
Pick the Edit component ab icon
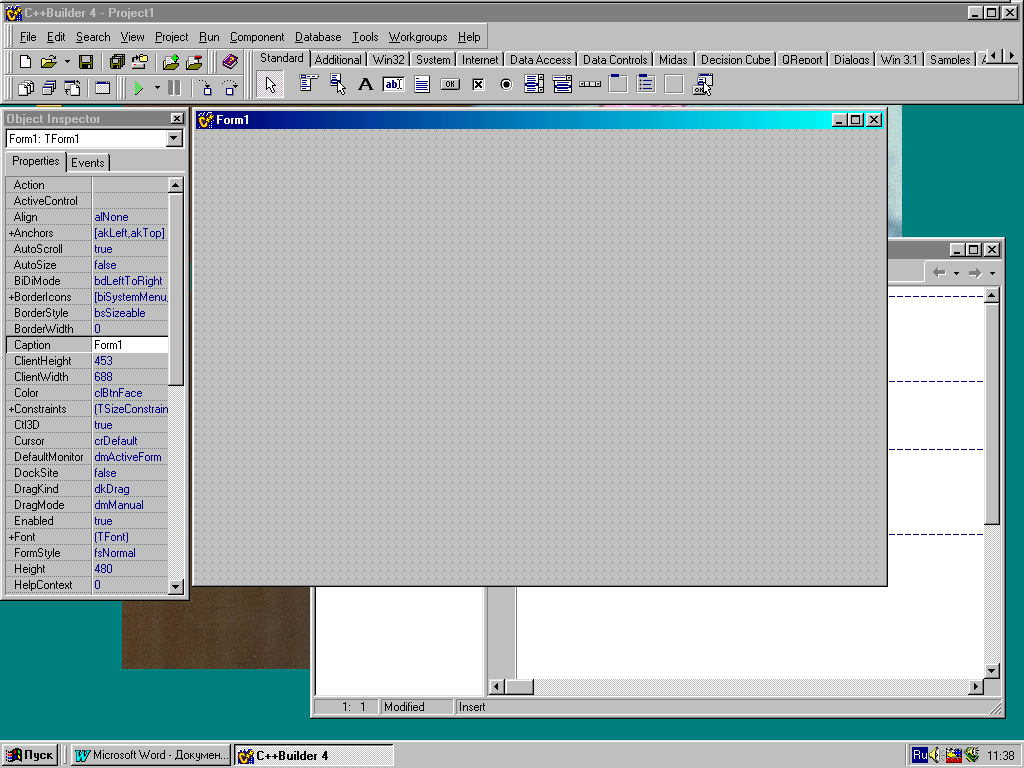coord(393,84)
